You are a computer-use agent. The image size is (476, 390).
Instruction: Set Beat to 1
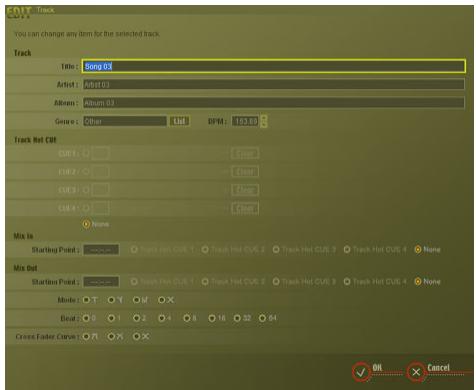111,318
